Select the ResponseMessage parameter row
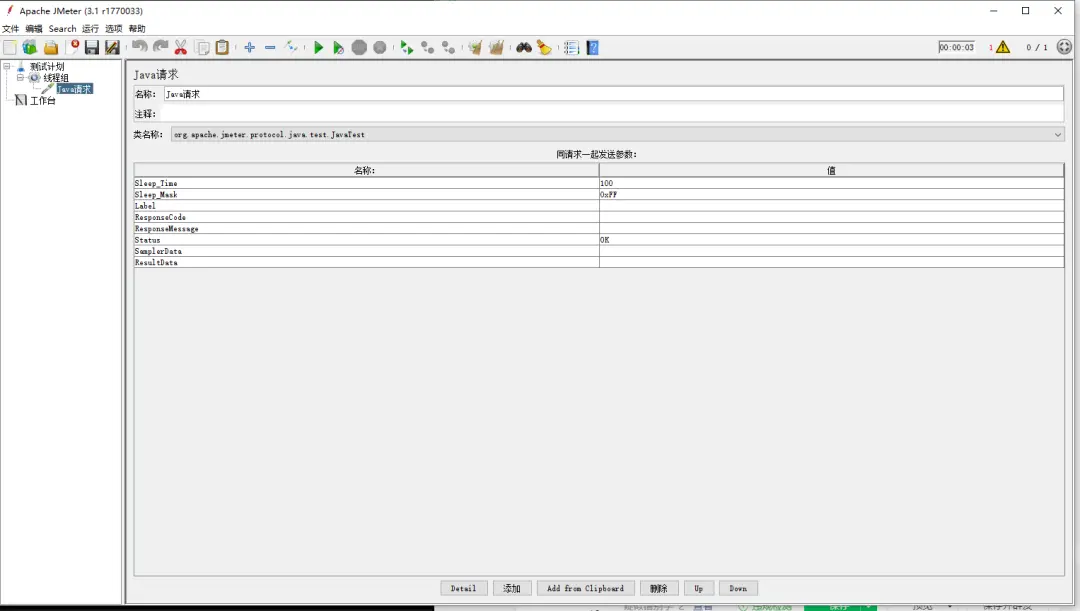This screenshot has width=1080, height=611. (x=599, y=229)
